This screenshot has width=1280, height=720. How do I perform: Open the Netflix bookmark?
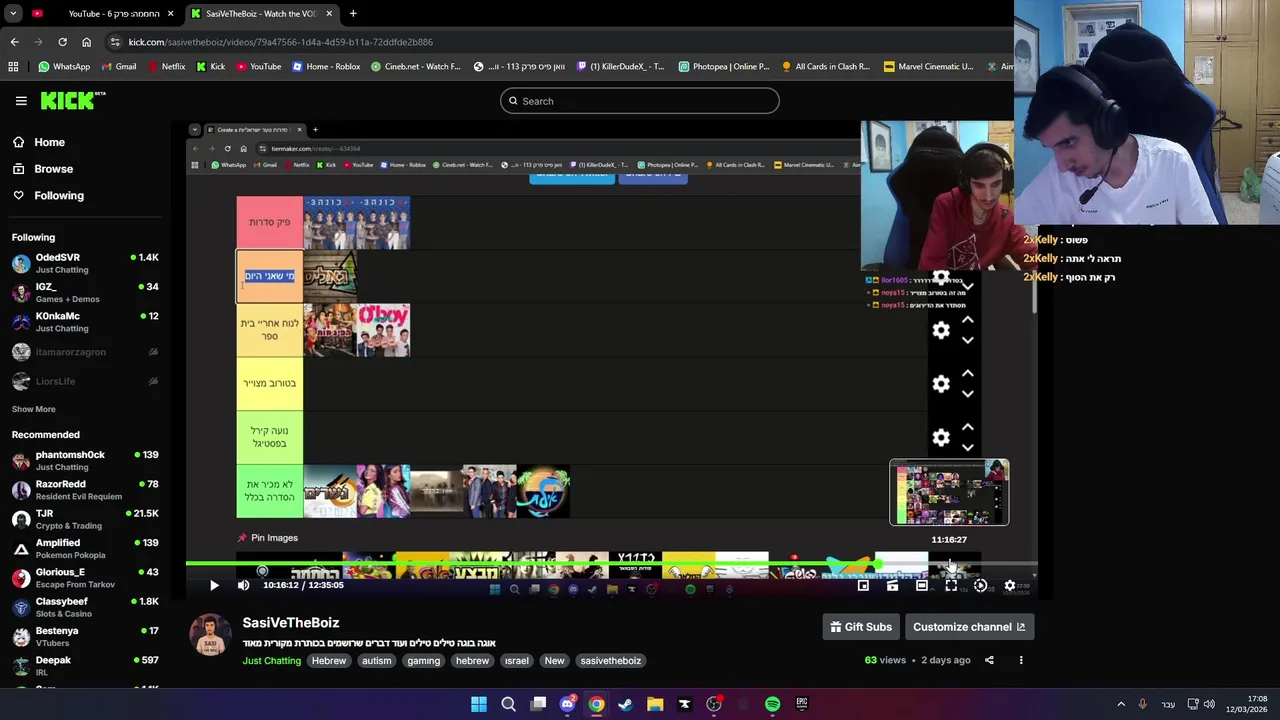click(166, 67)
